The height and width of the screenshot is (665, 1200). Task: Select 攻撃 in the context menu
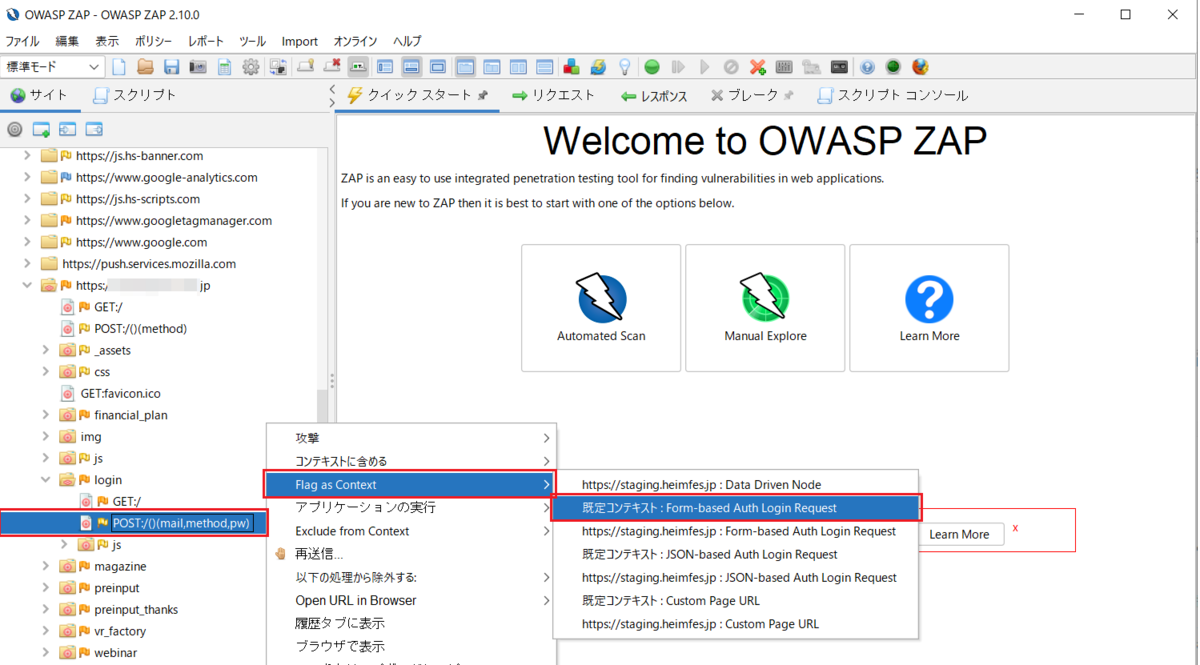[411, 438]
